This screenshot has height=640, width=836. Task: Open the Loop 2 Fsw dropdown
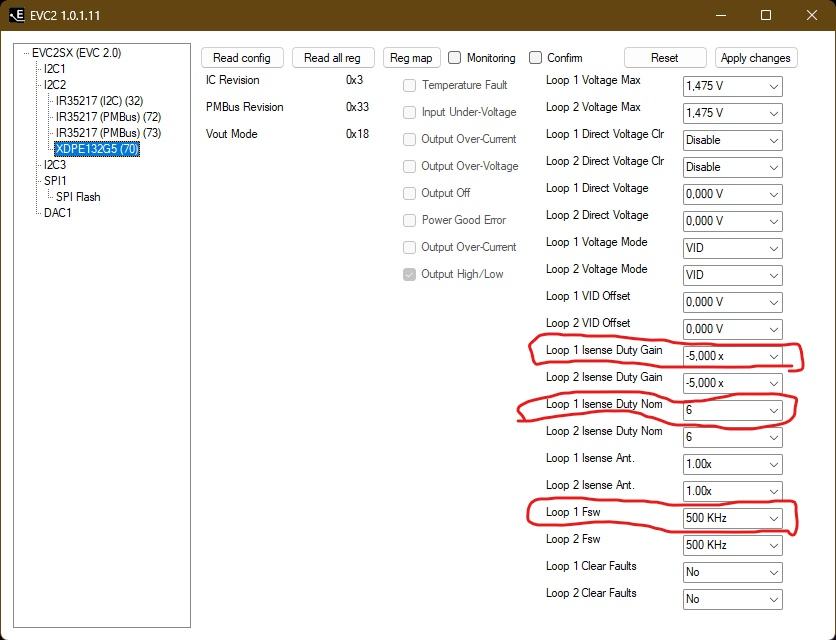coord(733,546)
